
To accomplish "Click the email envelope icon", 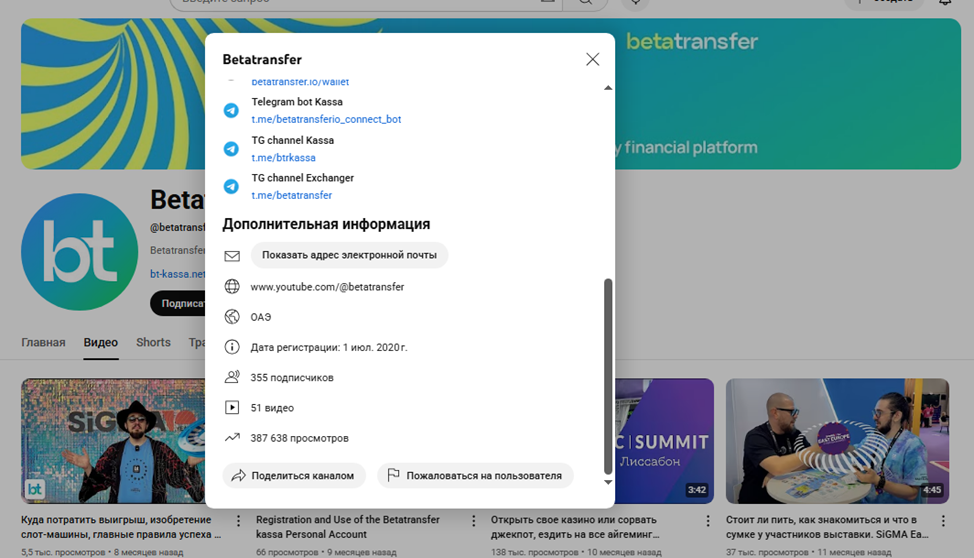I will pyautogui.click(x=232, y=255).
